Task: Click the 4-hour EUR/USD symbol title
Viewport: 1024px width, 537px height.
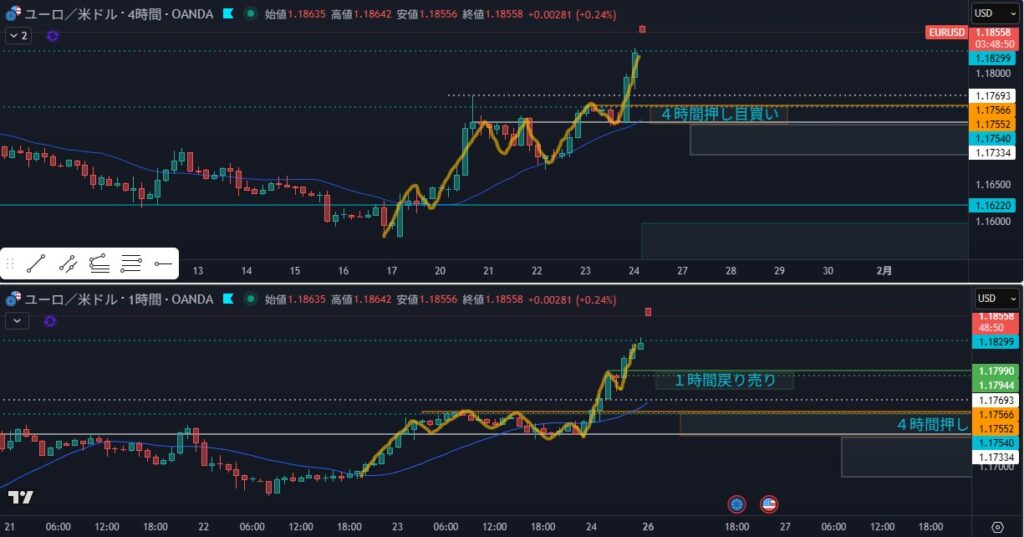Action: [x=120, y=15]
